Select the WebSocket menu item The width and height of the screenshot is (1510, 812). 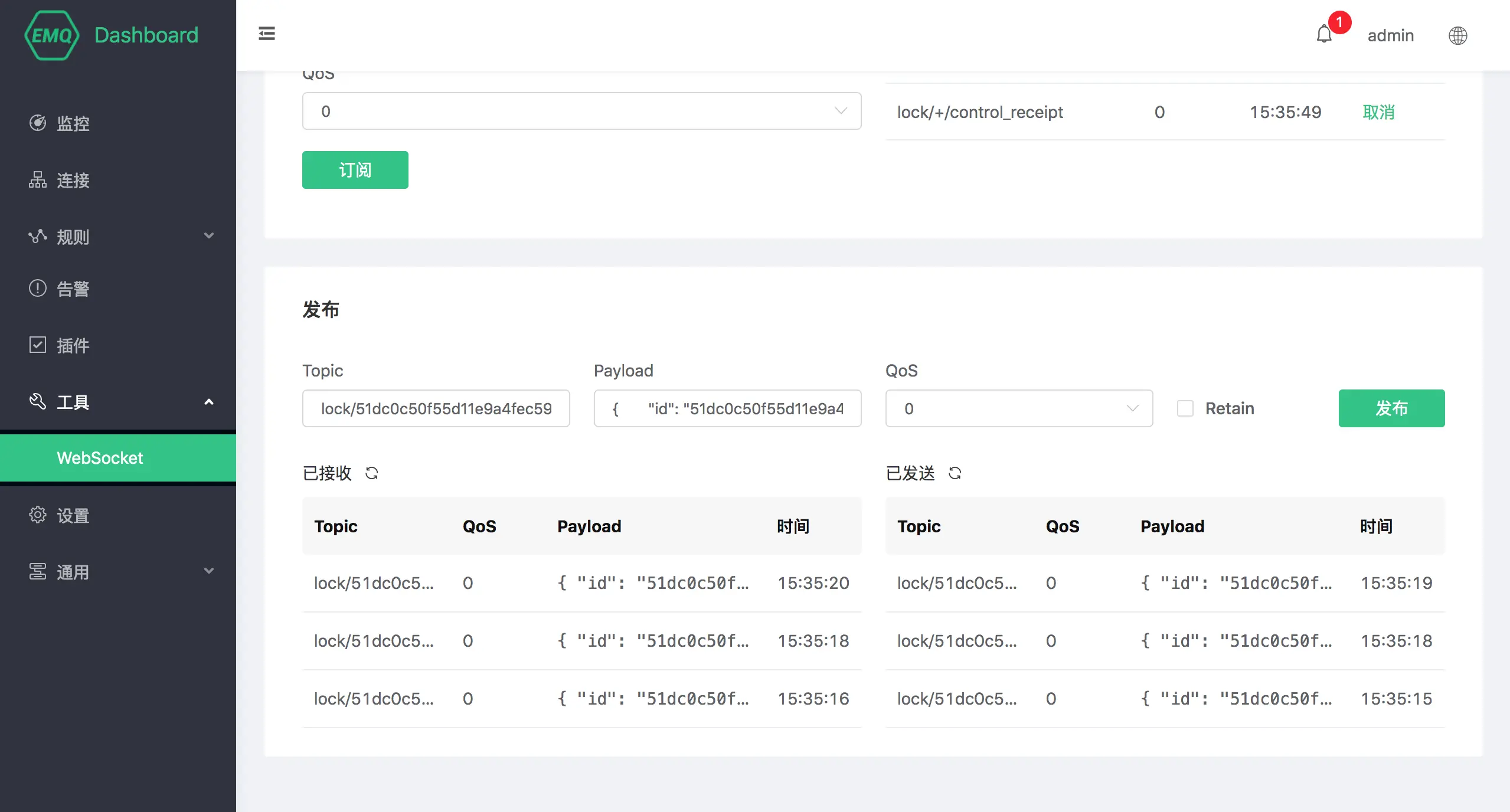[x=100, y=458]
